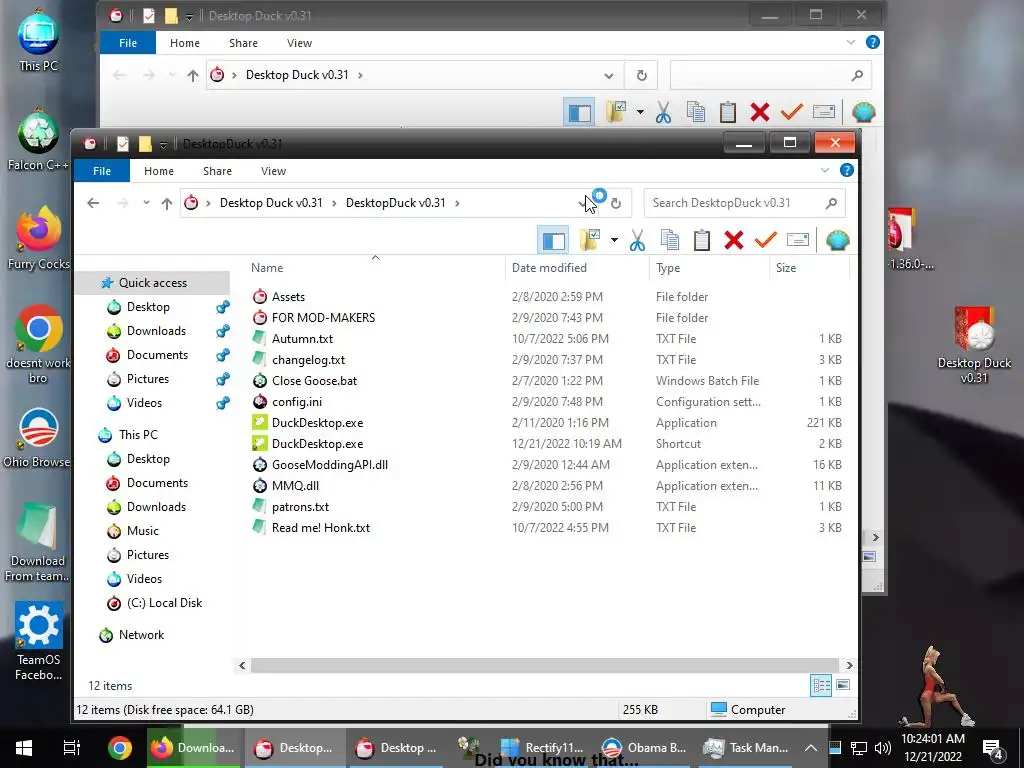Refresh the back window address bar
The image size is (1024, 768).
[642, 75]
